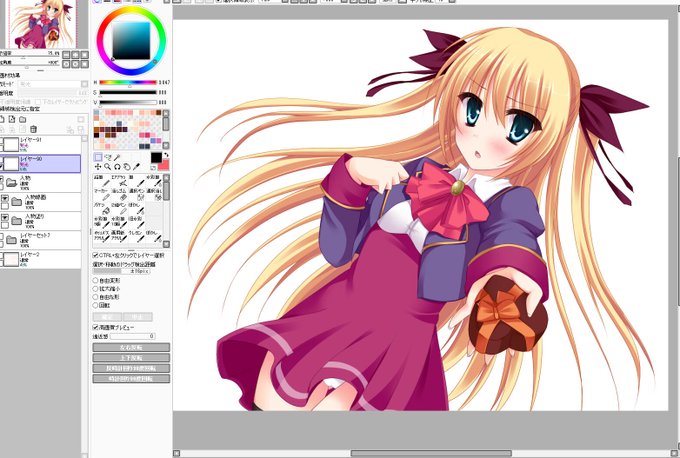Toggle 高画質プレビュー checkbox
680x458 pixels.
[x=96, y=327]
